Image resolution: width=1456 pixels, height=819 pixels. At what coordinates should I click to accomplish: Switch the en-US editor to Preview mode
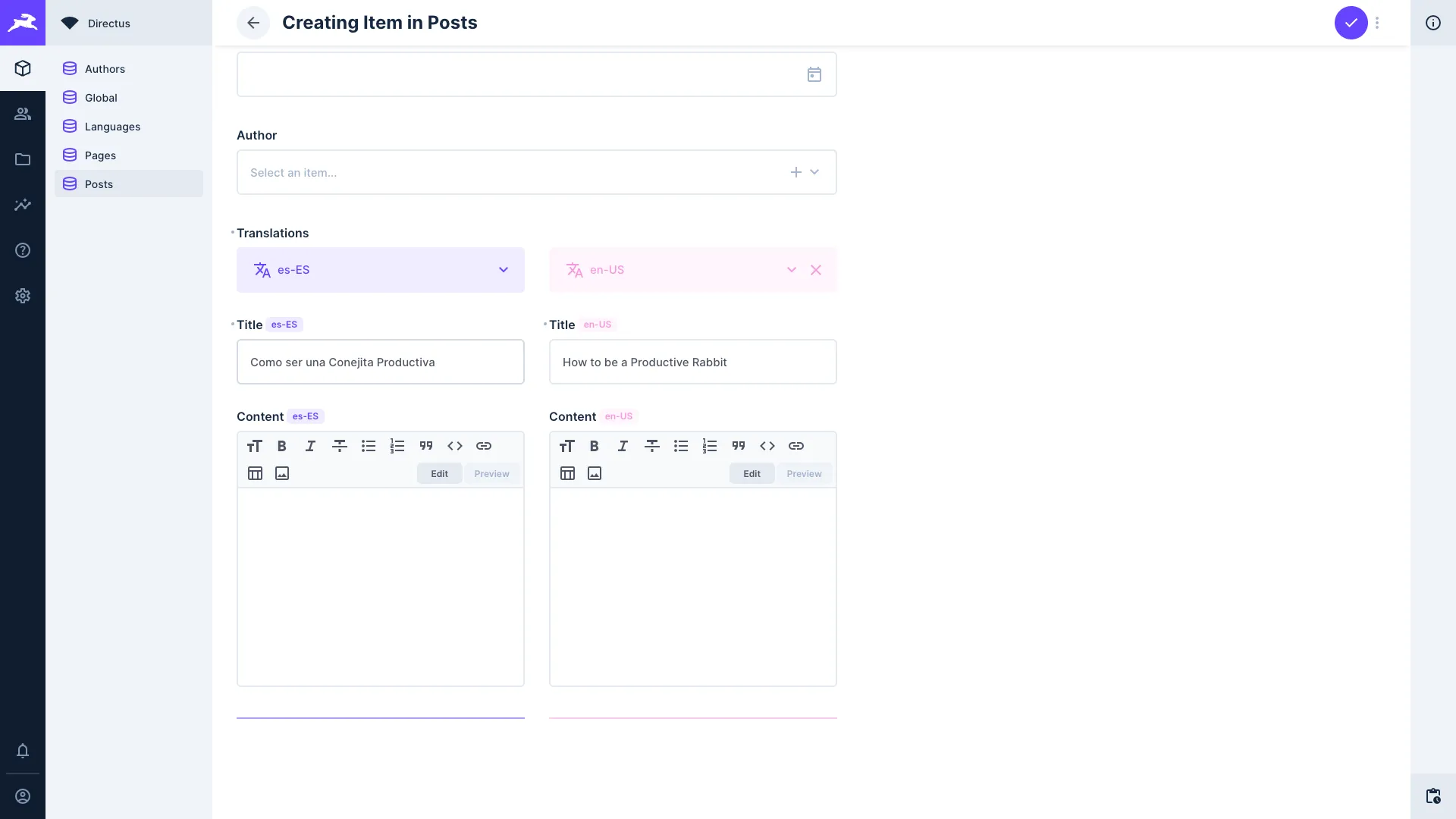(x=804, y=472)
